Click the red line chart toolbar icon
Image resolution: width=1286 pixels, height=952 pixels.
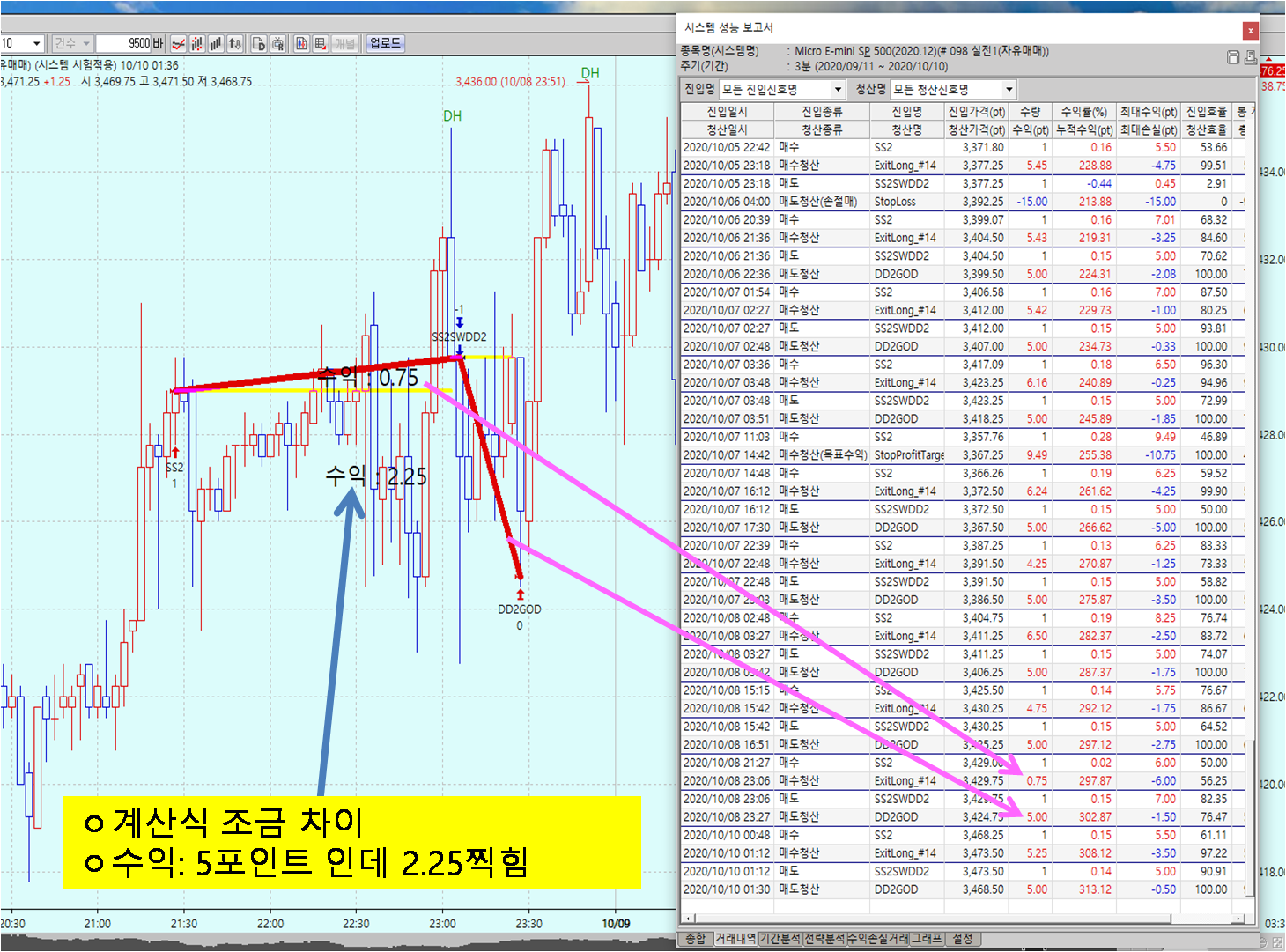pyautogui.click(x=179, y=43)
